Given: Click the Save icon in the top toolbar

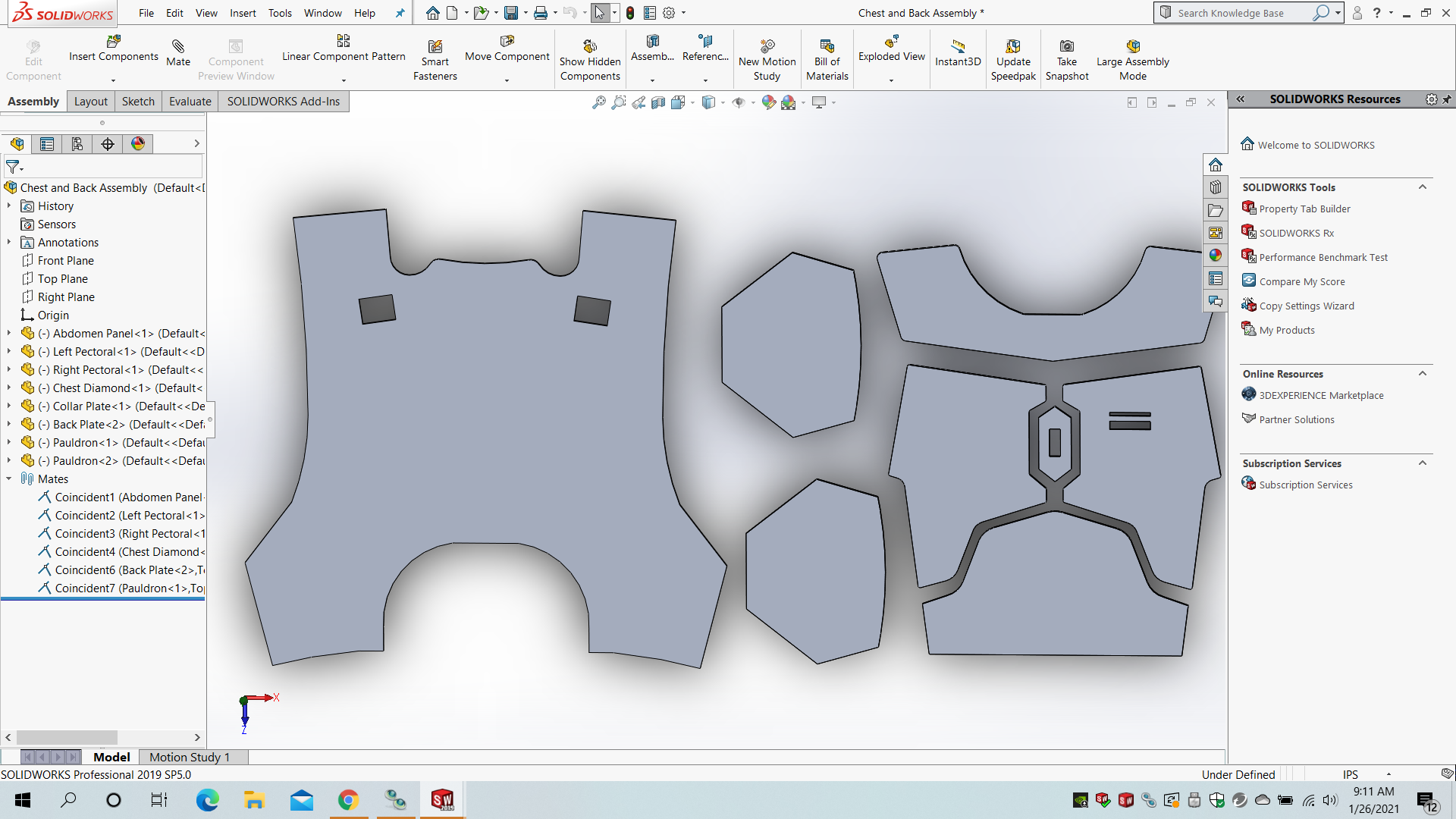Looking at the screenshot, I should [x=511, y=13].
